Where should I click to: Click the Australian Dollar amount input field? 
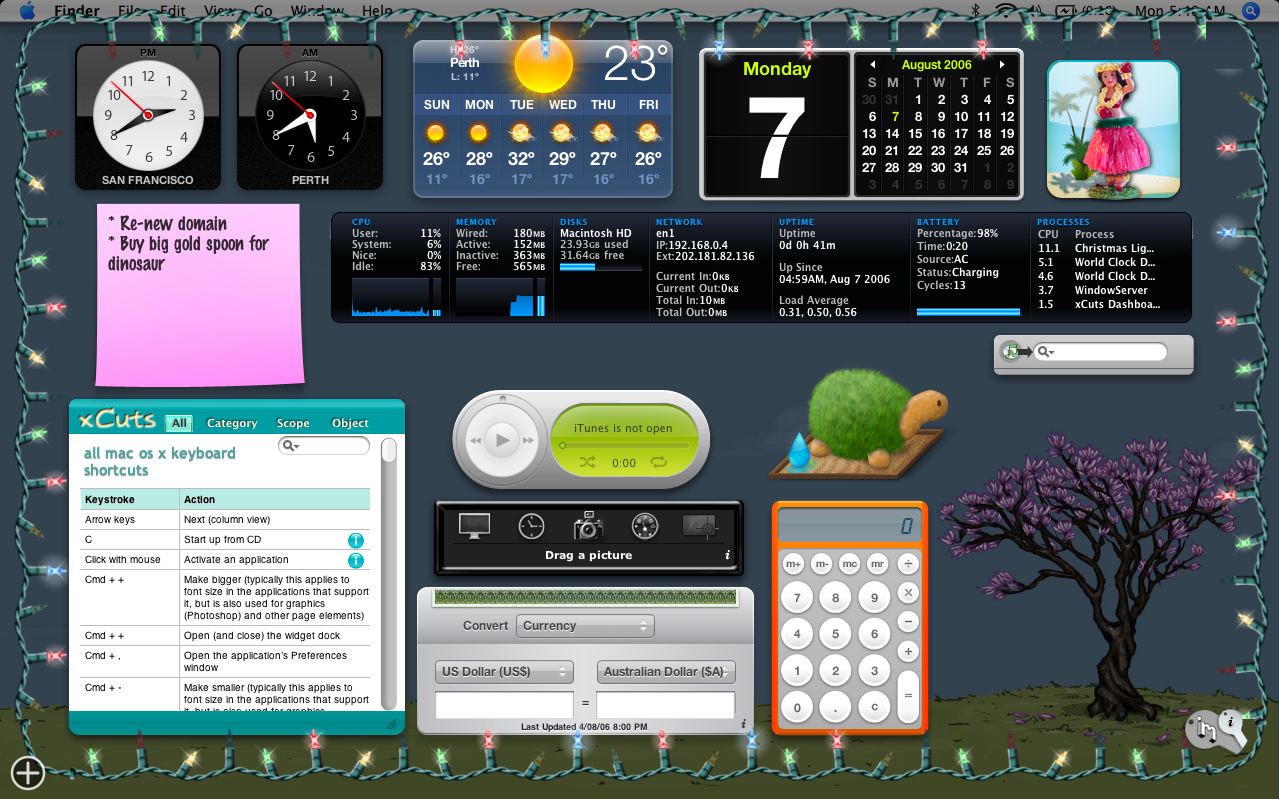click(666, 704)
